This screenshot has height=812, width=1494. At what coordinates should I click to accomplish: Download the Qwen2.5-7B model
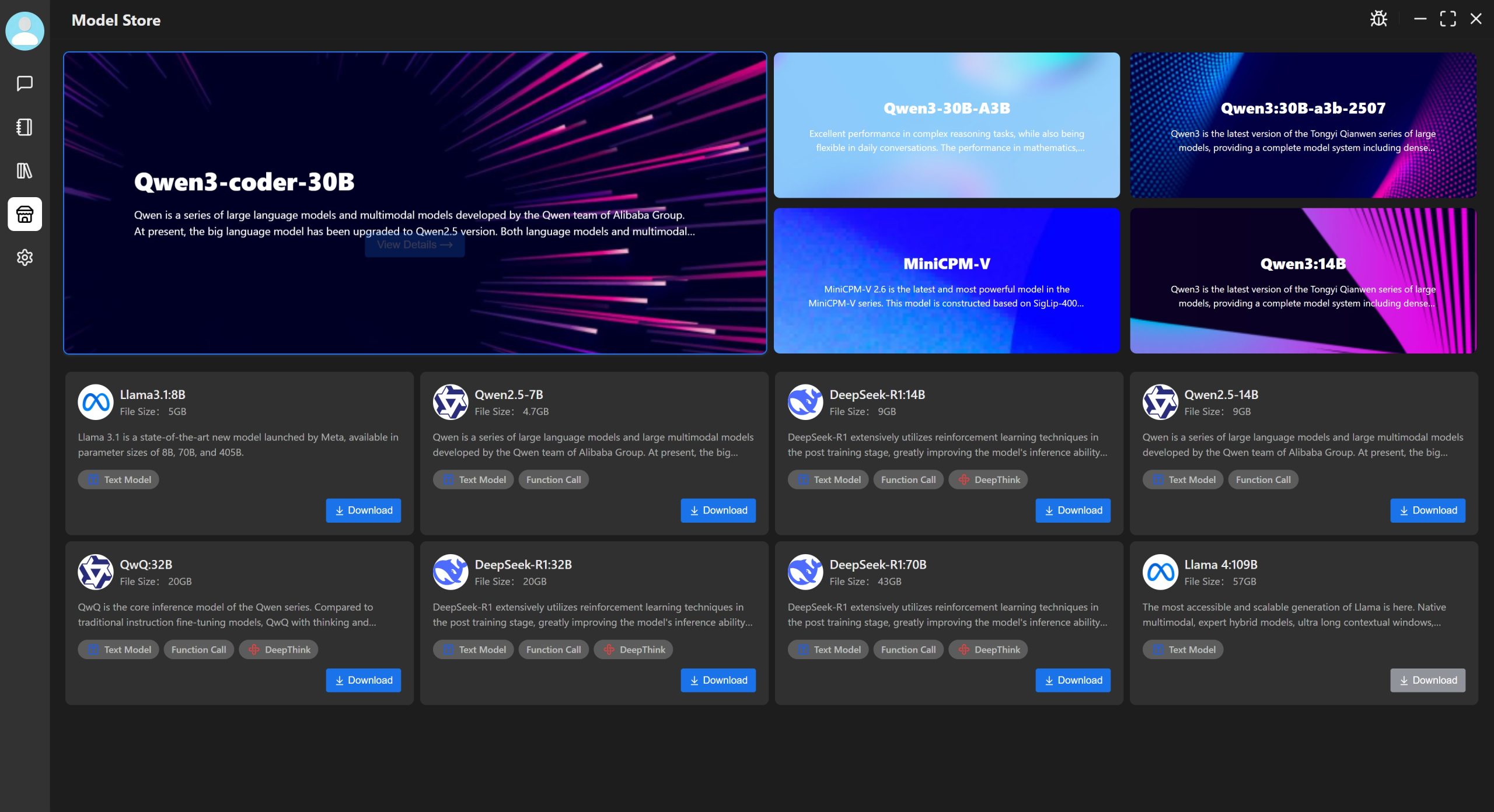pos(718,510)
